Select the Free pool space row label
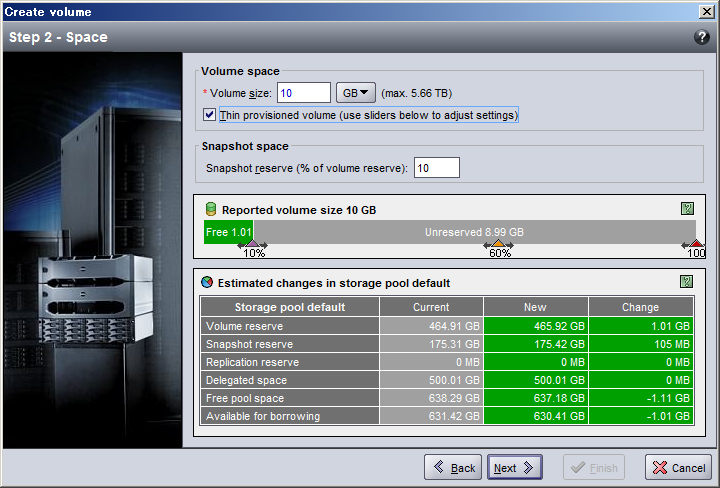 coord(290,398)
